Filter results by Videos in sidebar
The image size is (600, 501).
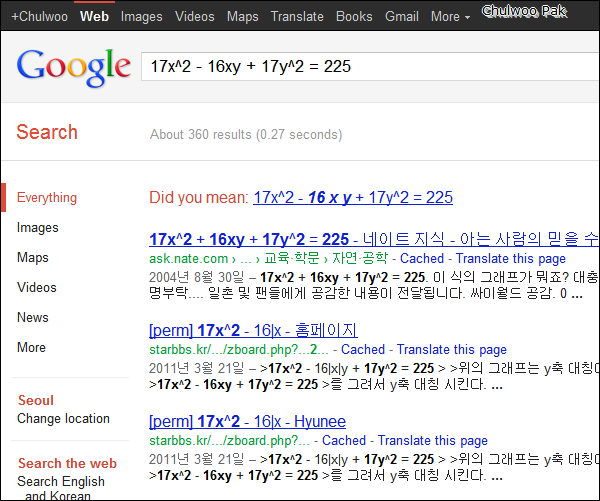(37, 287)
